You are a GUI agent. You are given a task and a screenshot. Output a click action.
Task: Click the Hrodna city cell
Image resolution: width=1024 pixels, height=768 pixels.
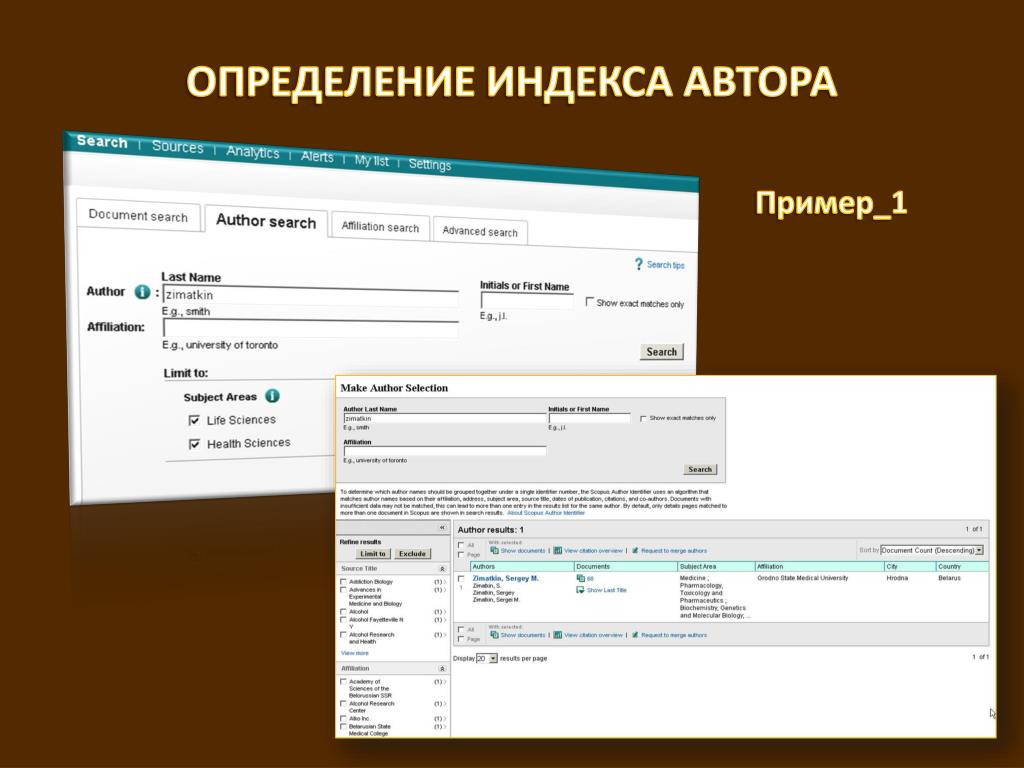pos(897,579)
